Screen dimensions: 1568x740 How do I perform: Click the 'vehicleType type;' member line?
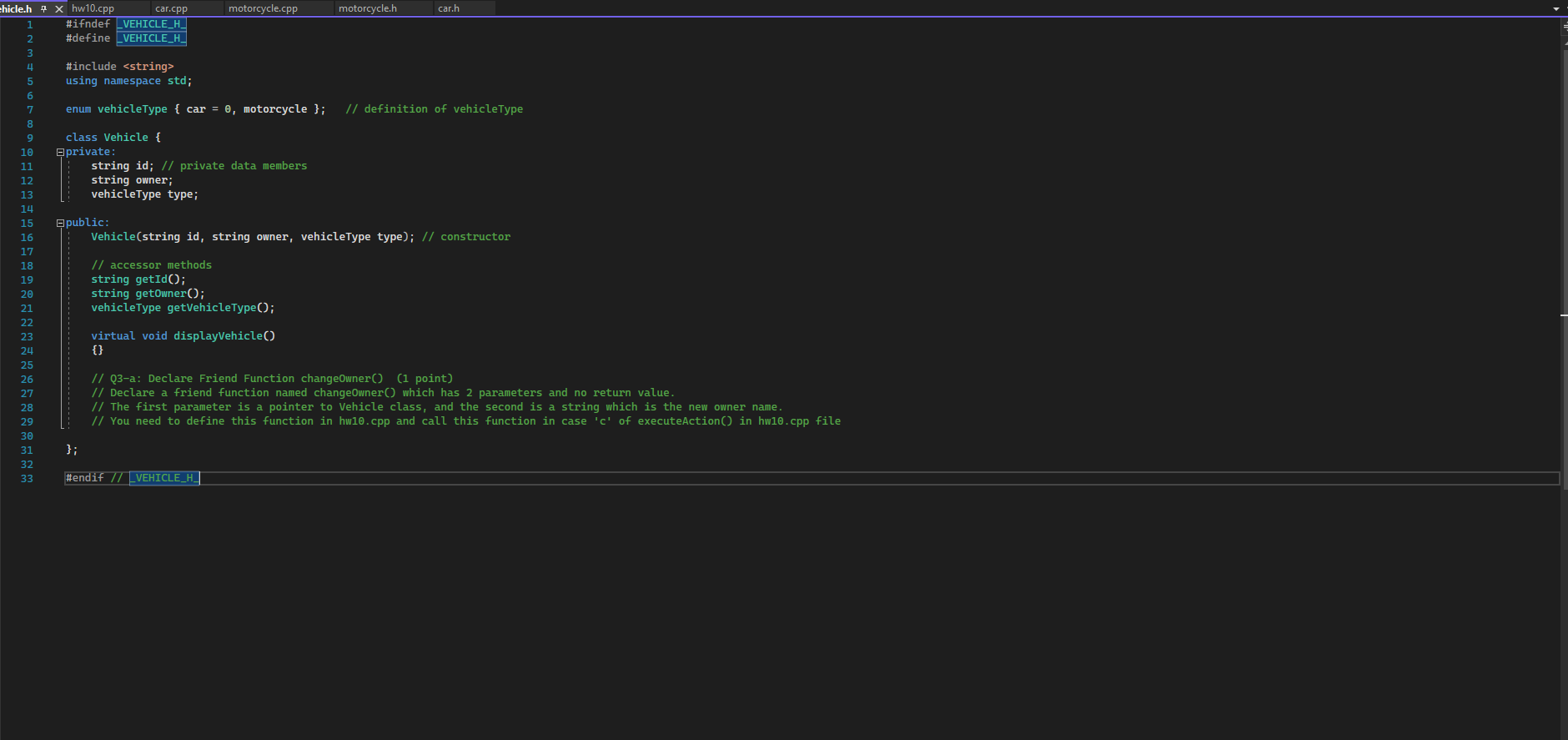tap(145, 194)
